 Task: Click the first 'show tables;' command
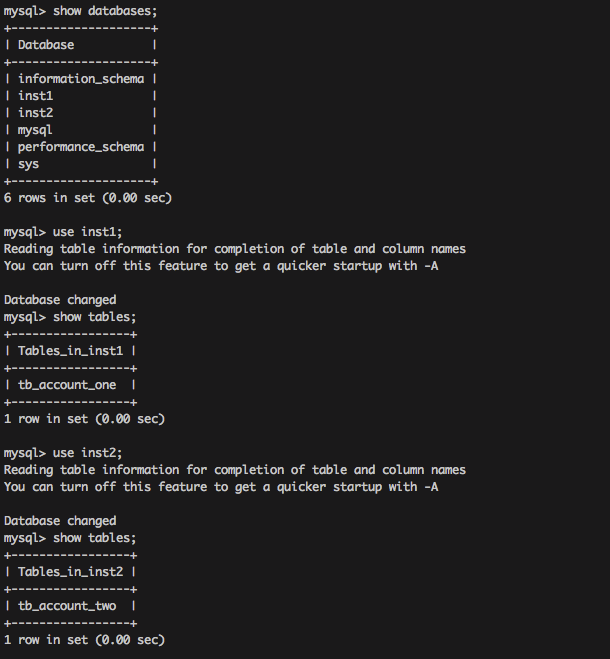pos(95,317)
